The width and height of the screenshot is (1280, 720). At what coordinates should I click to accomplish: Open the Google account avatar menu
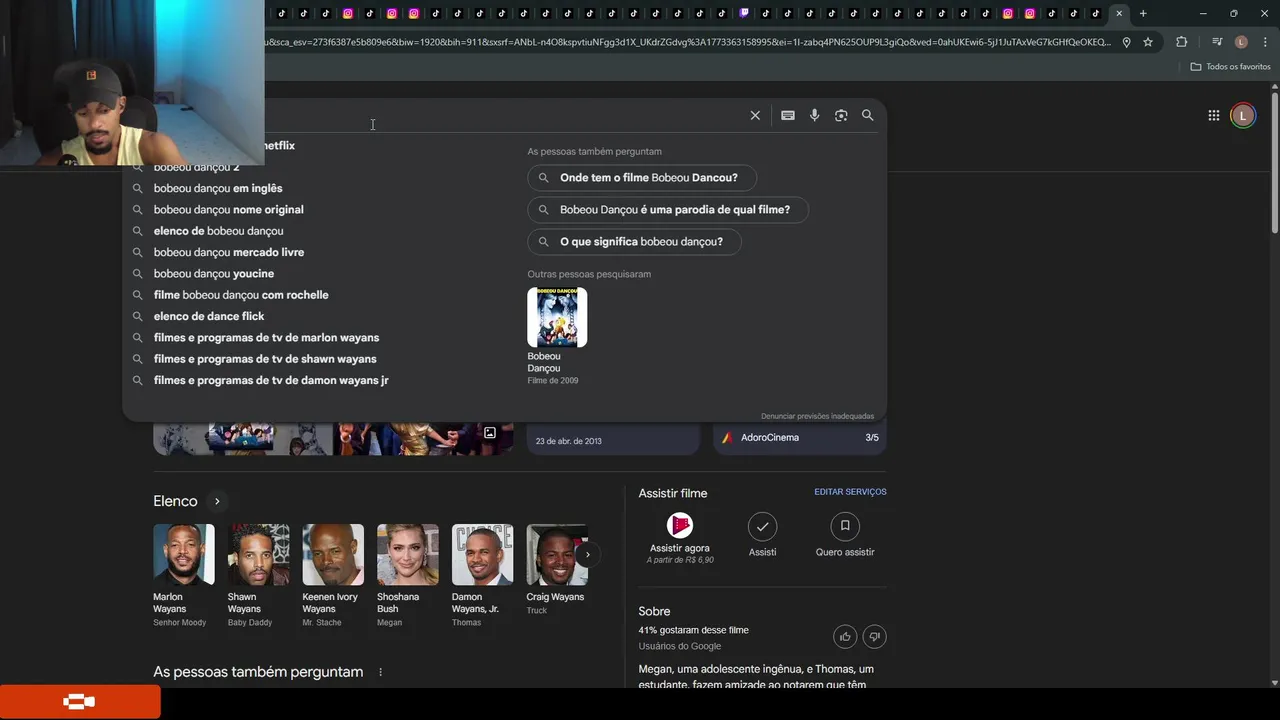pyautogui.click(x=1243, y=116)
